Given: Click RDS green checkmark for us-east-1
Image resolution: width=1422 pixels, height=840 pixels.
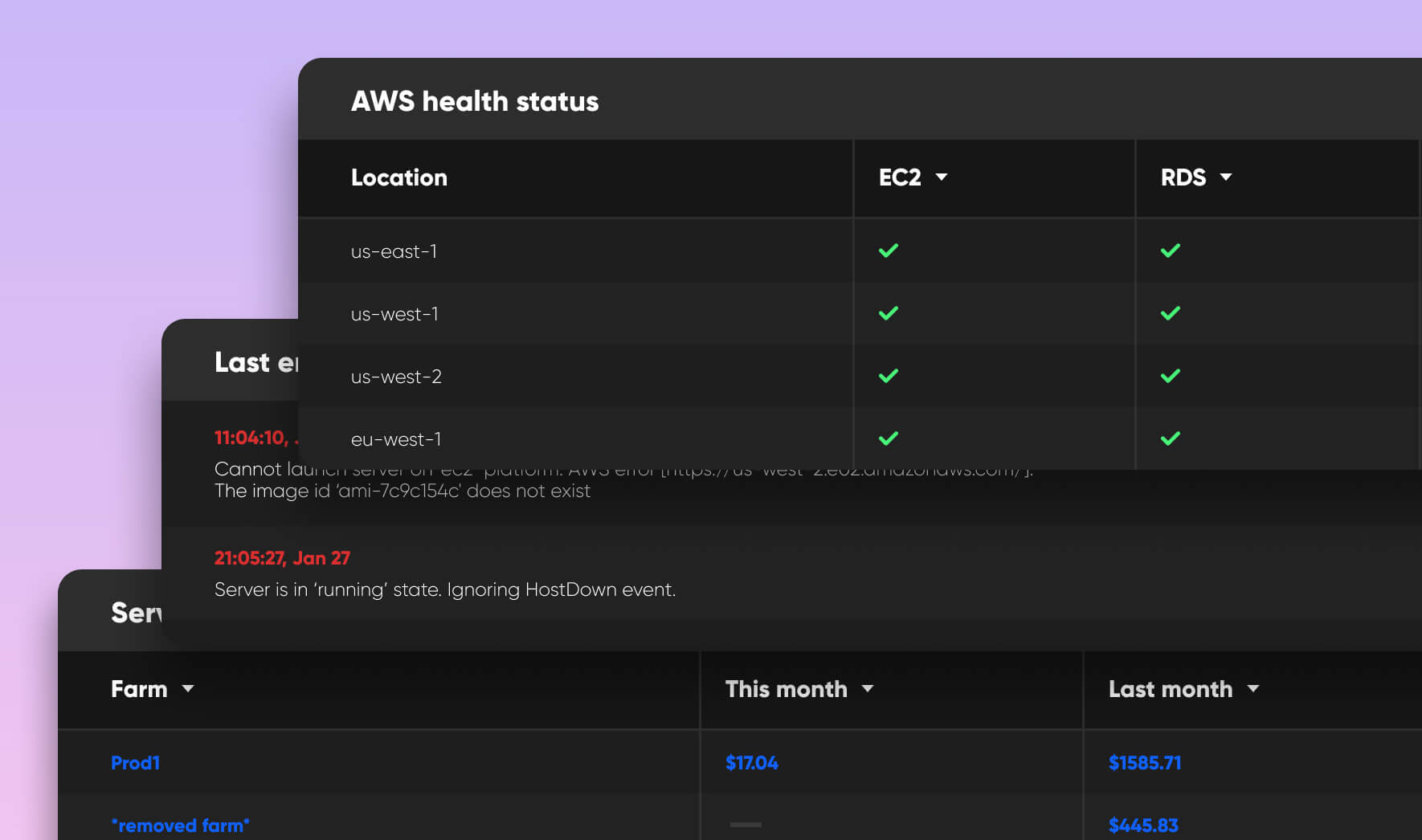Looking at the screenshot, I should click(x=1171, y=251).
